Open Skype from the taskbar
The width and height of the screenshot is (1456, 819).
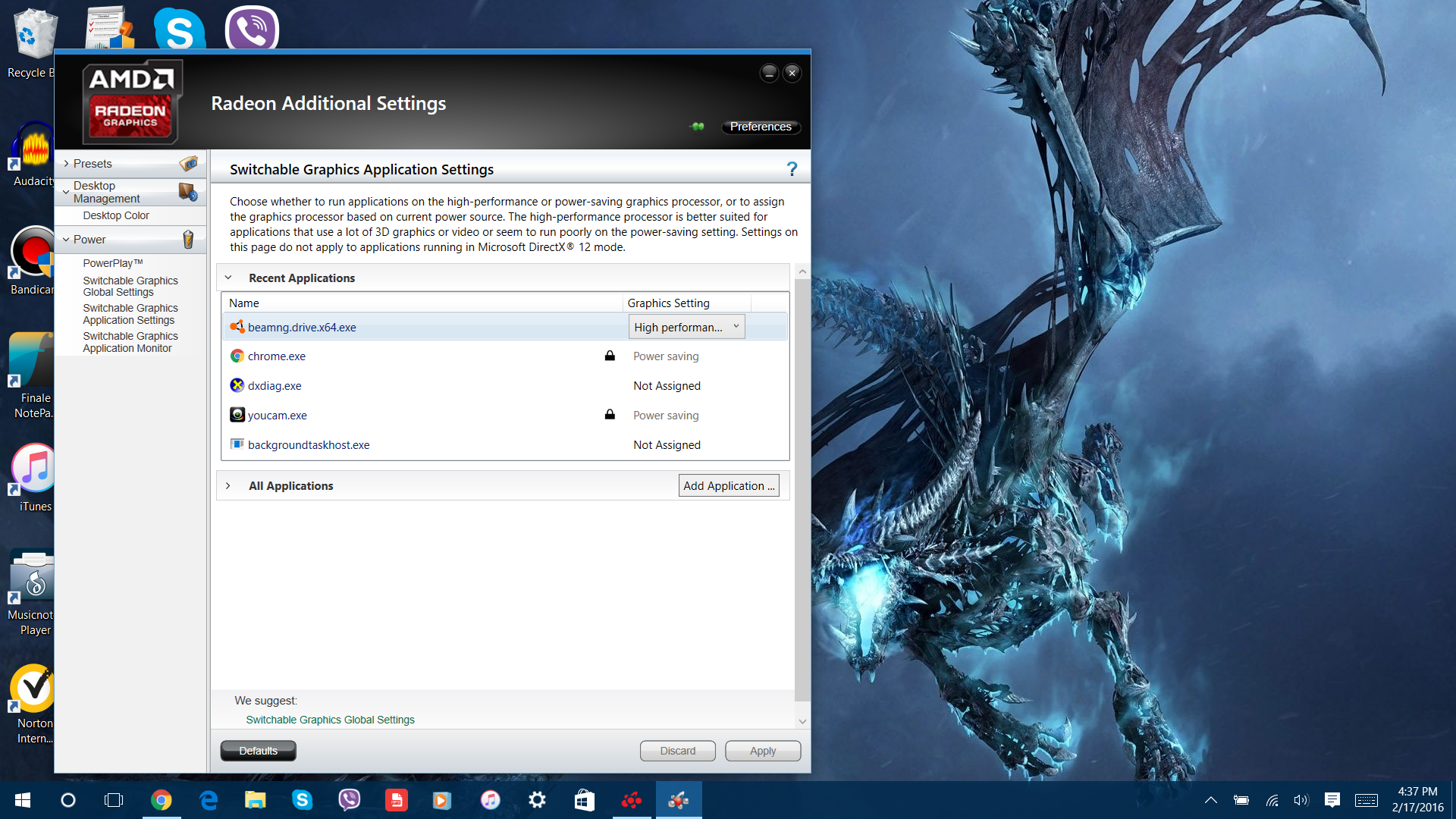(x=302, y=800)
